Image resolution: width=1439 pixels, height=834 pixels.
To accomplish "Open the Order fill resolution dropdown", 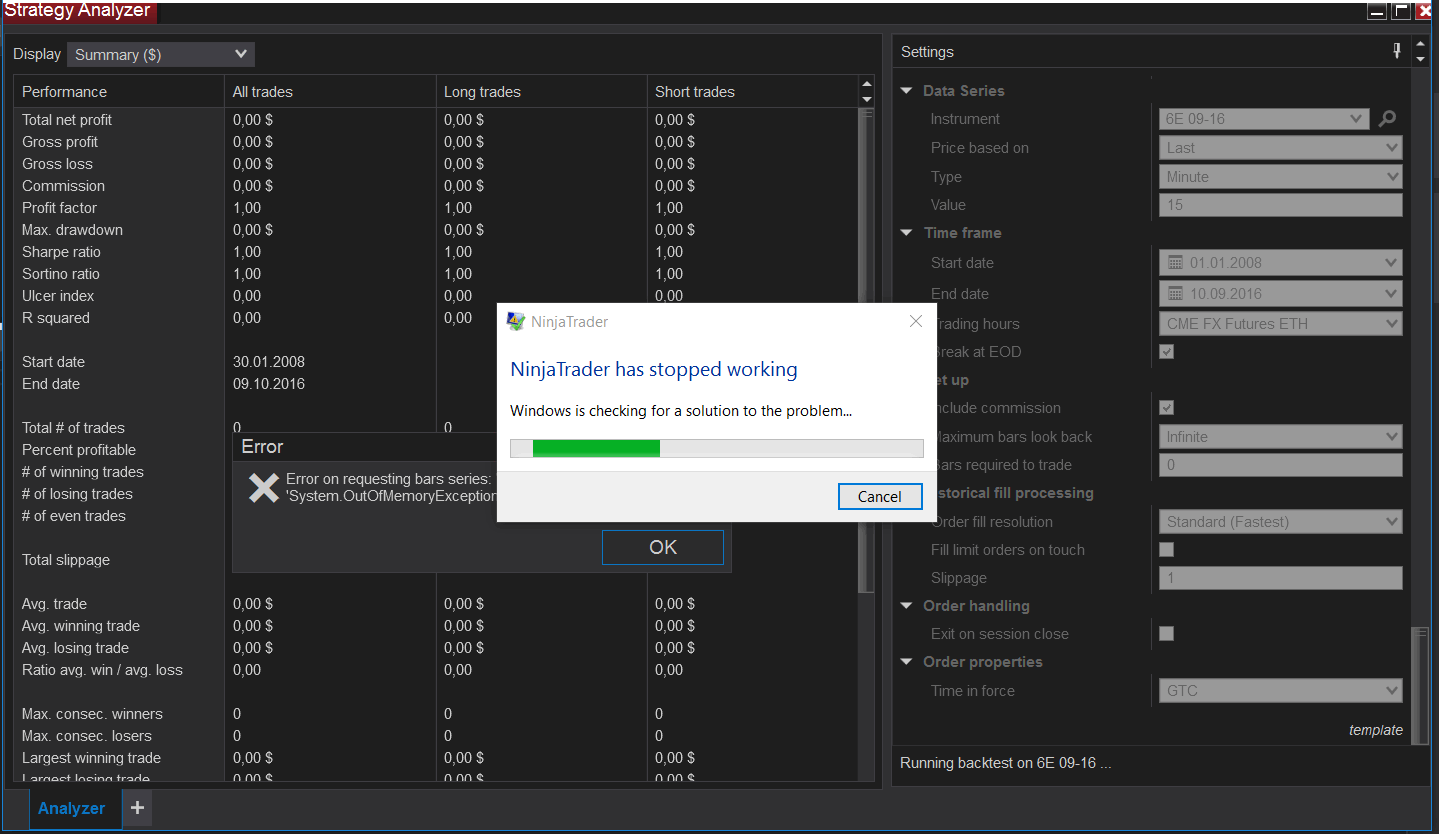I will point(1281,521).
